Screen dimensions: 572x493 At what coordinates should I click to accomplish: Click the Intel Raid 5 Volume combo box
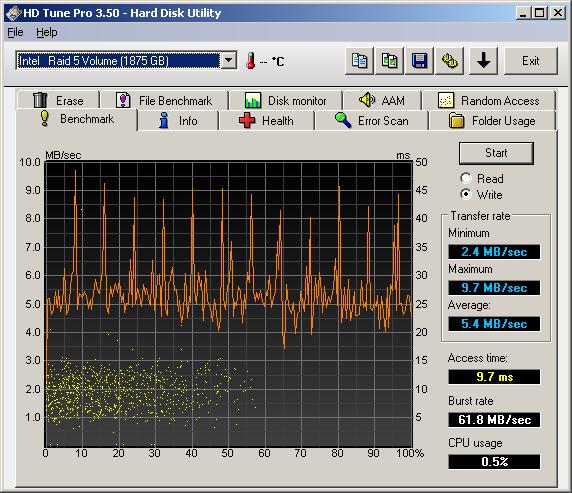coord(126,61)
